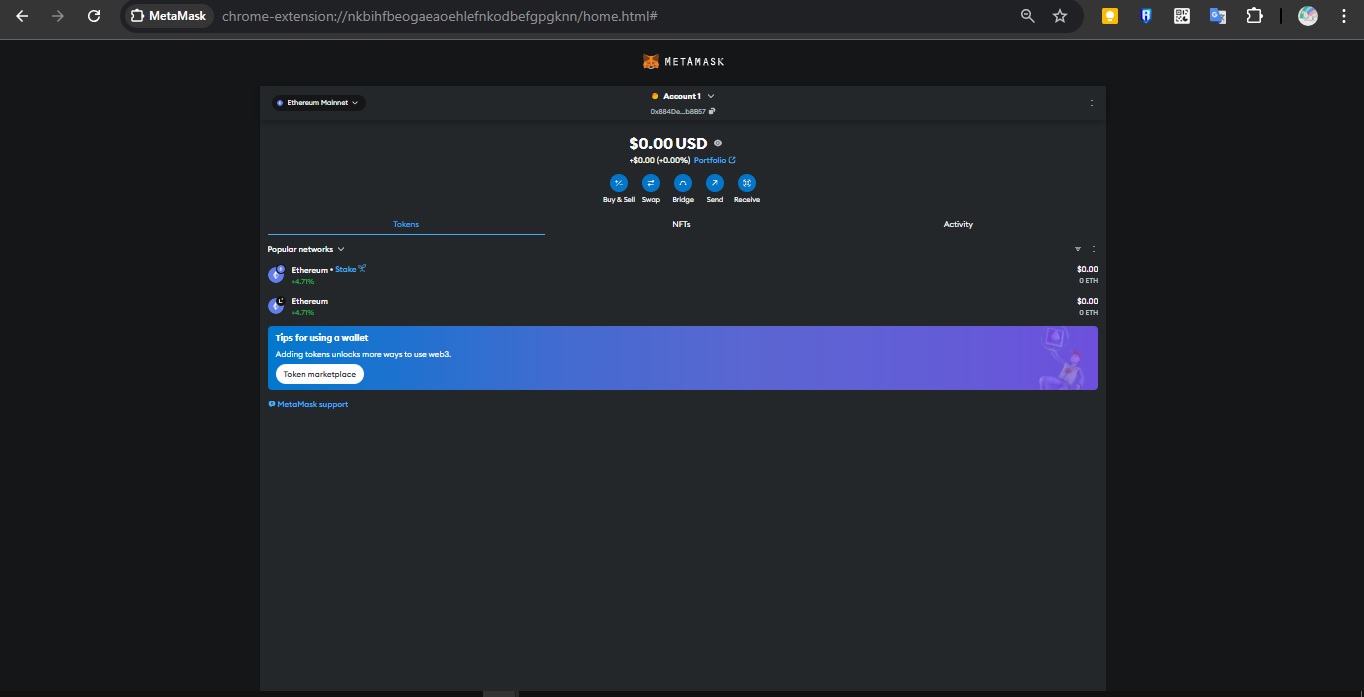Click the MetaMask site info chip
Image resolution: width=1364 pixels, height=697 pixels.
(168, 16)
